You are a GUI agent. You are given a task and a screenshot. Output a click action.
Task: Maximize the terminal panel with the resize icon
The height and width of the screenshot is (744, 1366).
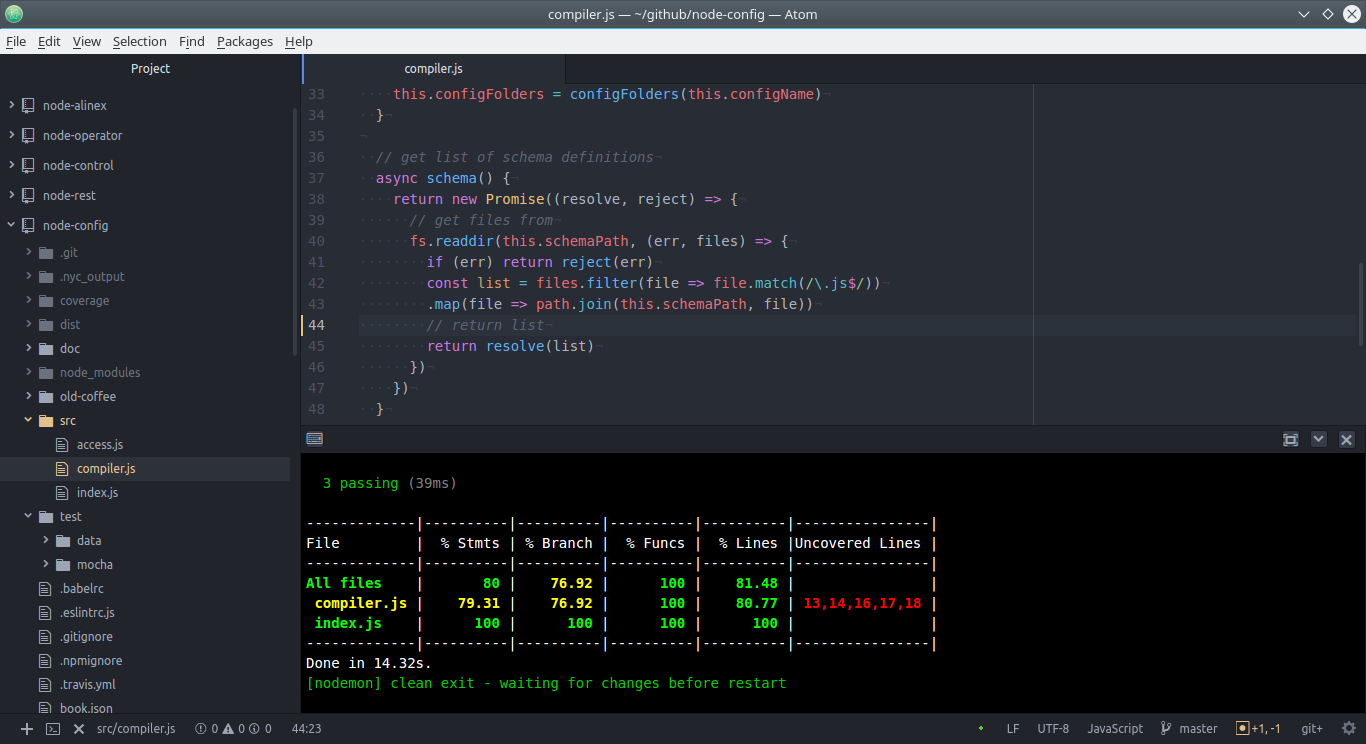[1290, 439]
